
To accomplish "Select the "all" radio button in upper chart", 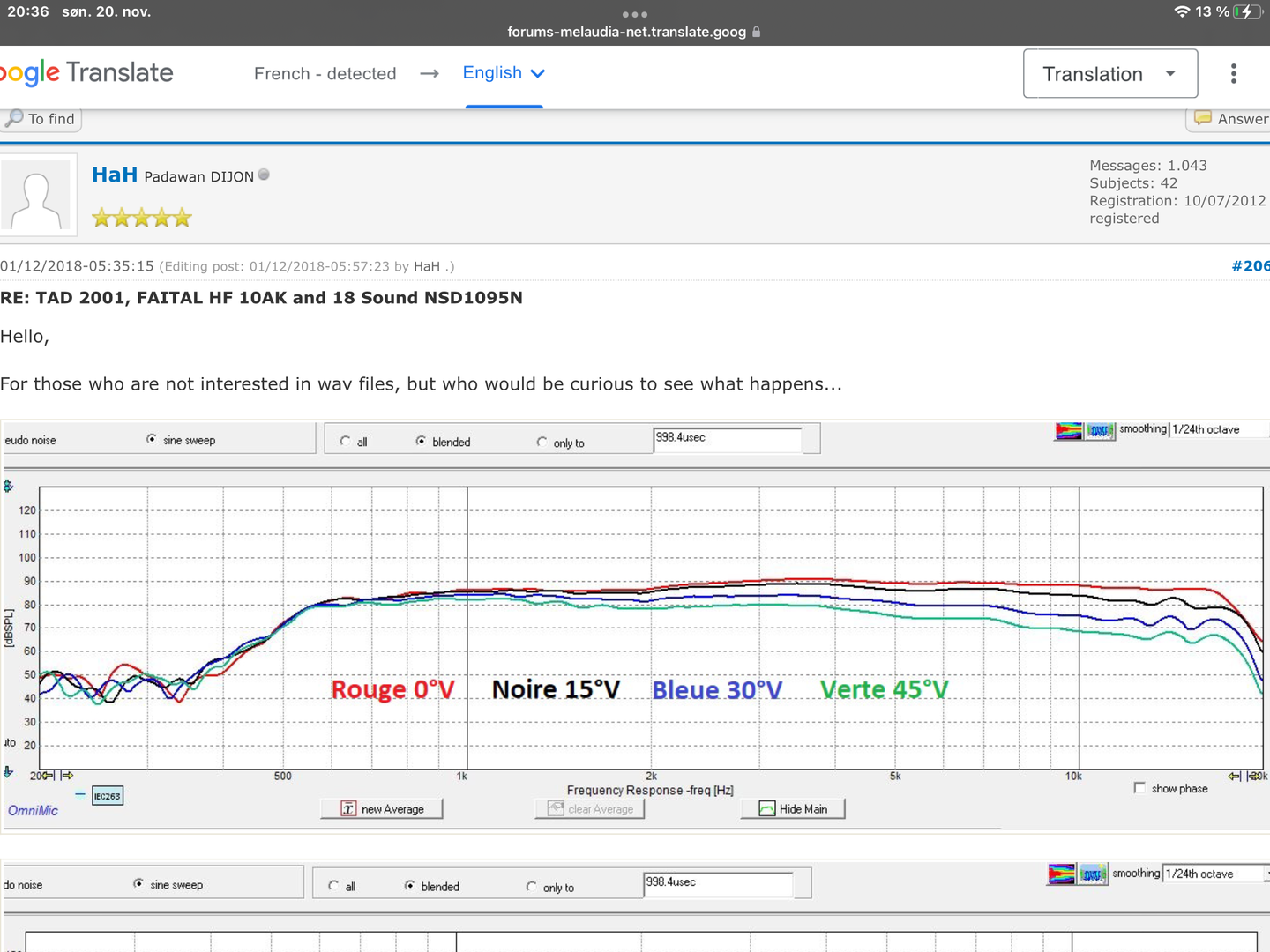I will (346, 442).
